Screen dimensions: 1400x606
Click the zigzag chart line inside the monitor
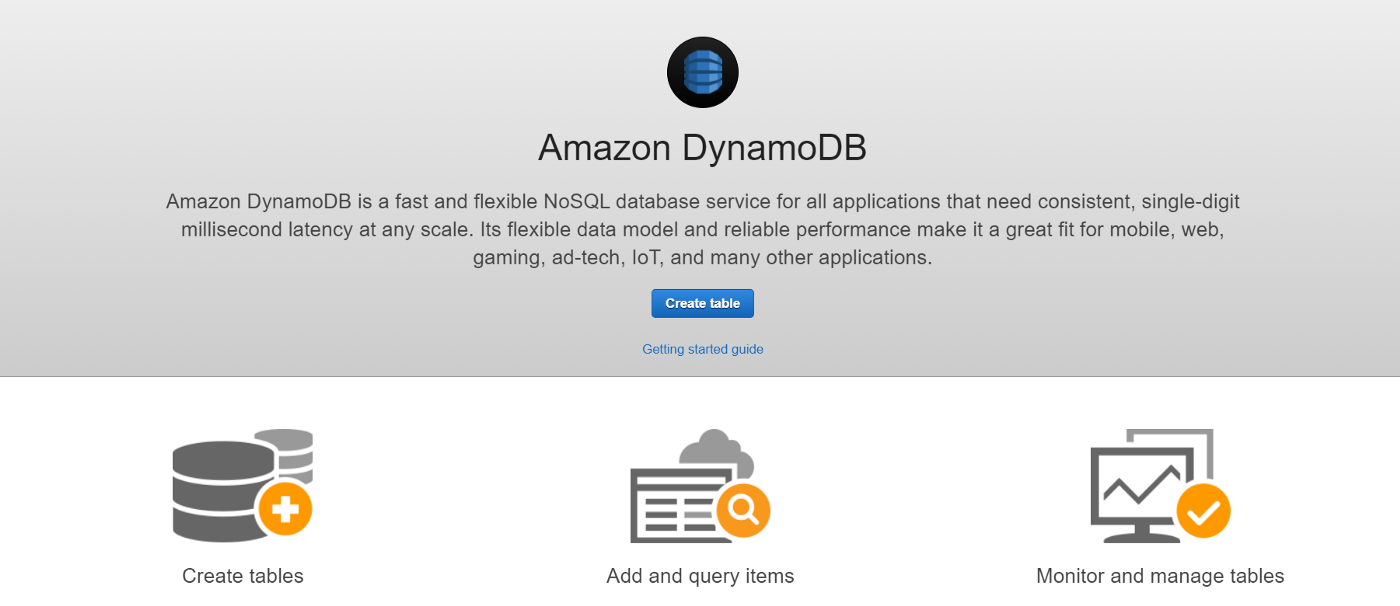(x=1140, y=484)
